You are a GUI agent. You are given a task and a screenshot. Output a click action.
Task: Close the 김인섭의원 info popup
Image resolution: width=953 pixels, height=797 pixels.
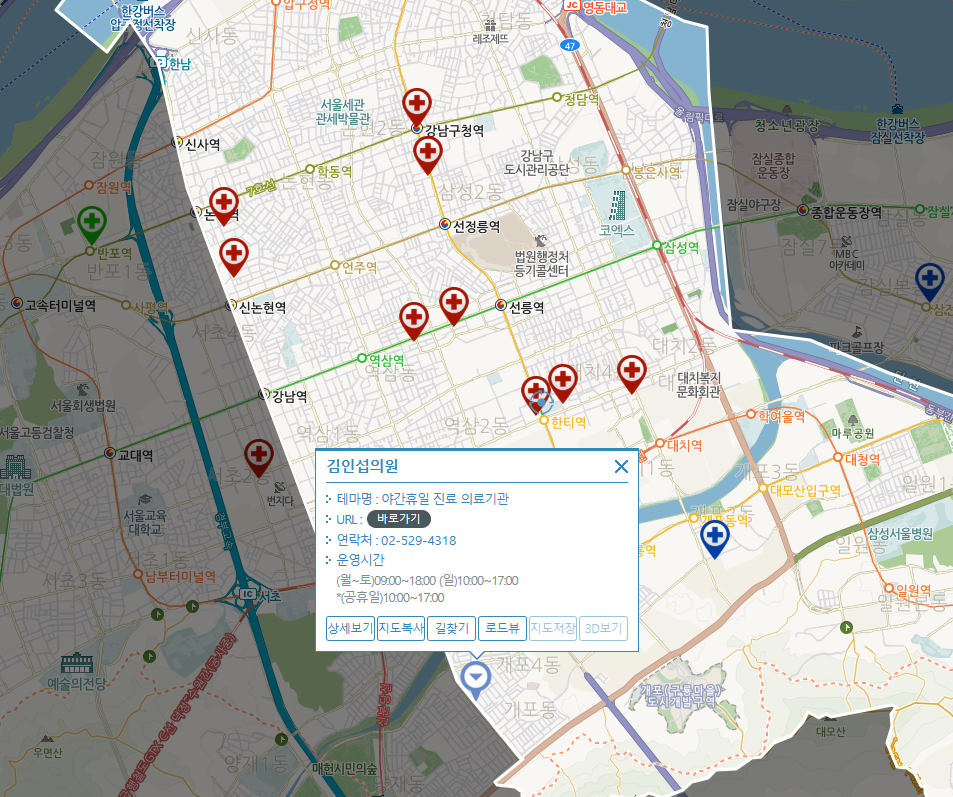pos(621,466)
